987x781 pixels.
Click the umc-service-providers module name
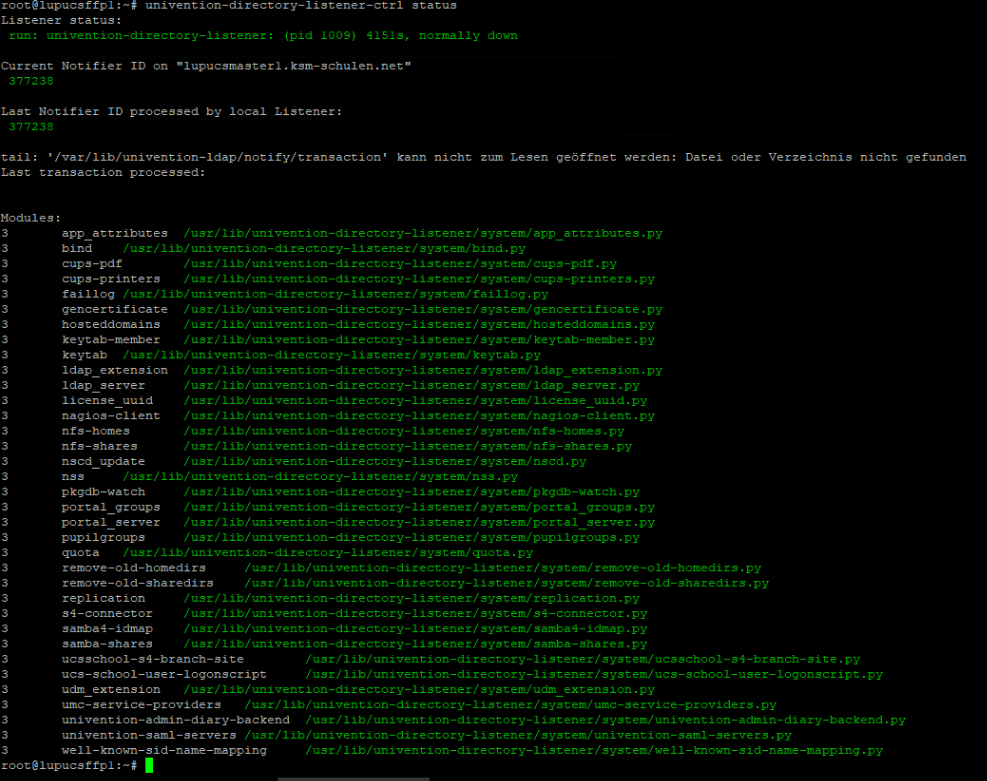pos(141,705)
